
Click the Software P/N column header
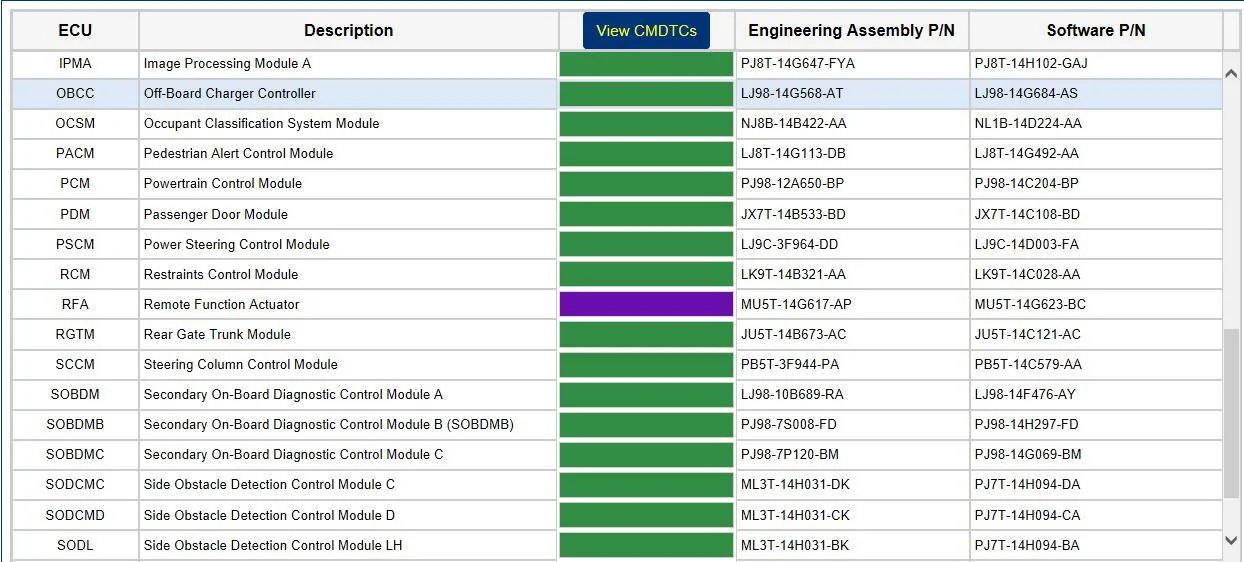1096,30
